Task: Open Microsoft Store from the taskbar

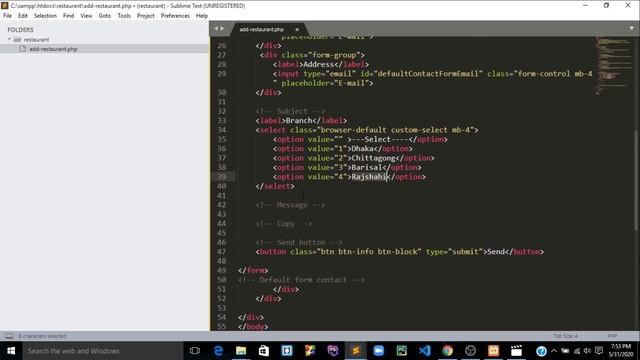Action: click(264, 351)
